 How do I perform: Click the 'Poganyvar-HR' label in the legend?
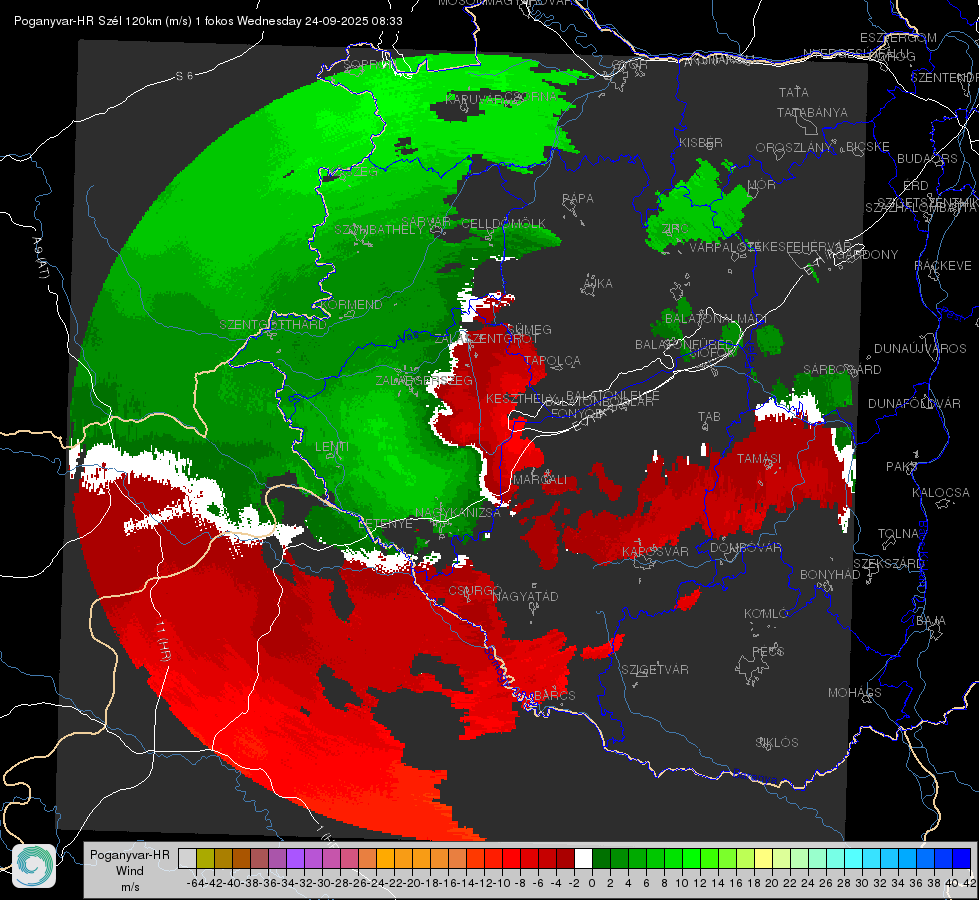pyautogui.click(x=130, y=855)
